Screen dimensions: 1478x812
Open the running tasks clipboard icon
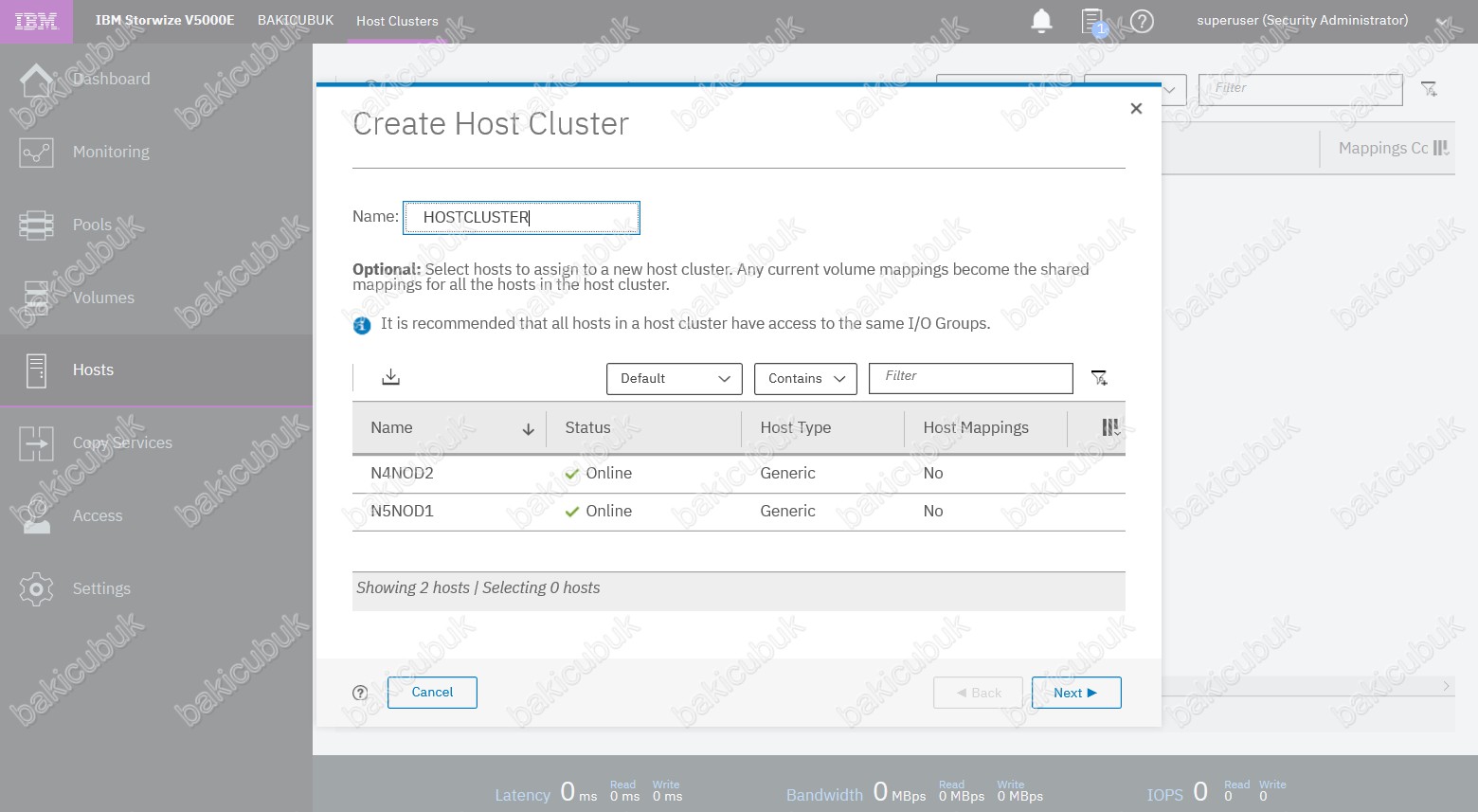point(1093,22)
